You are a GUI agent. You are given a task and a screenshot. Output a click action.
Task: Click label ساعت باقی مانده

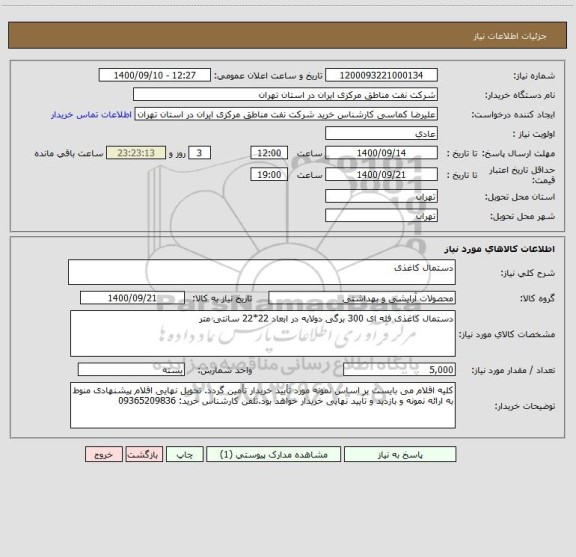[69, 154]
